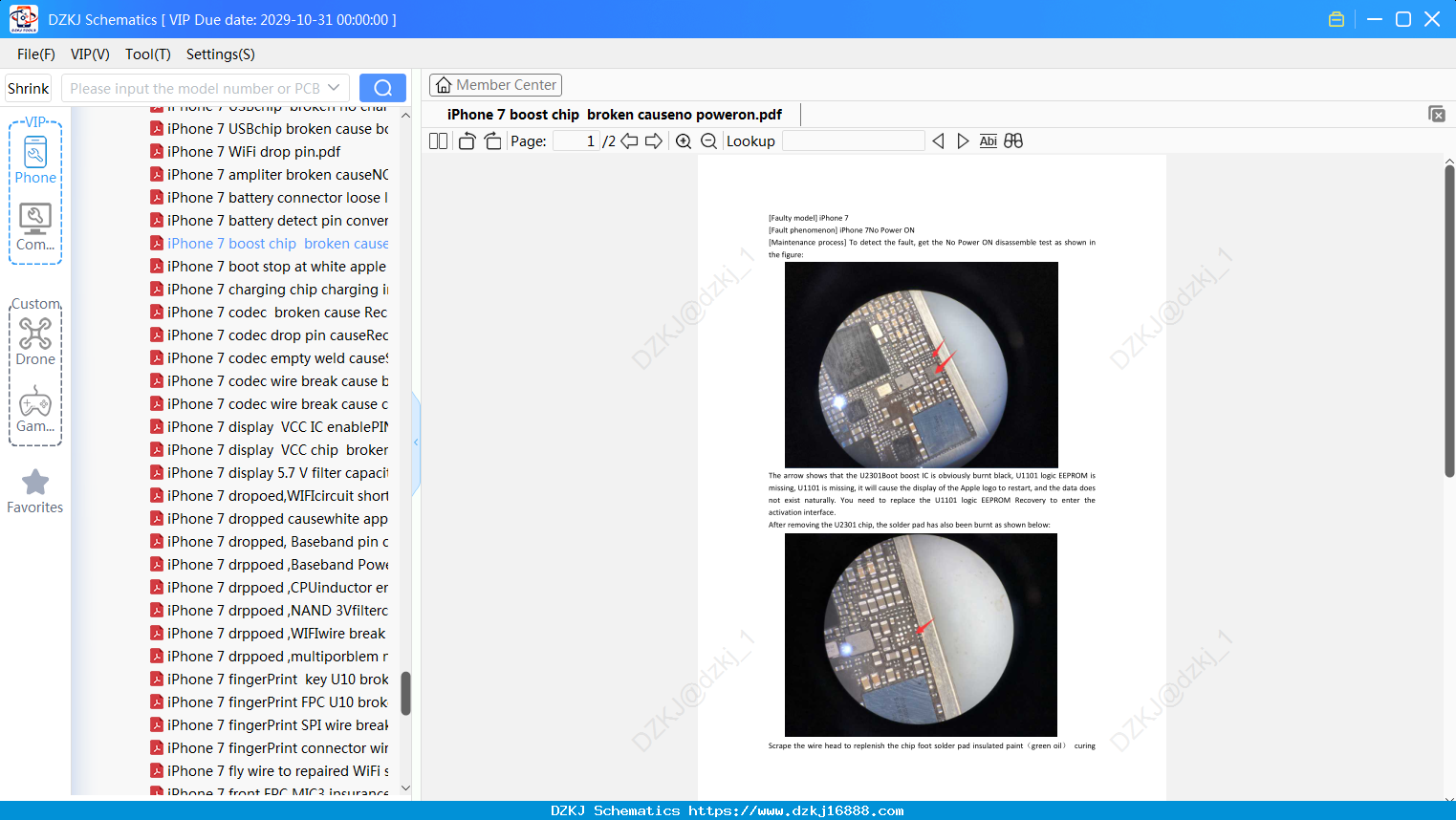This screenshot has height=820, width=1456.
Task: Open the model number dropdown arrow
Action: (334, 88)
